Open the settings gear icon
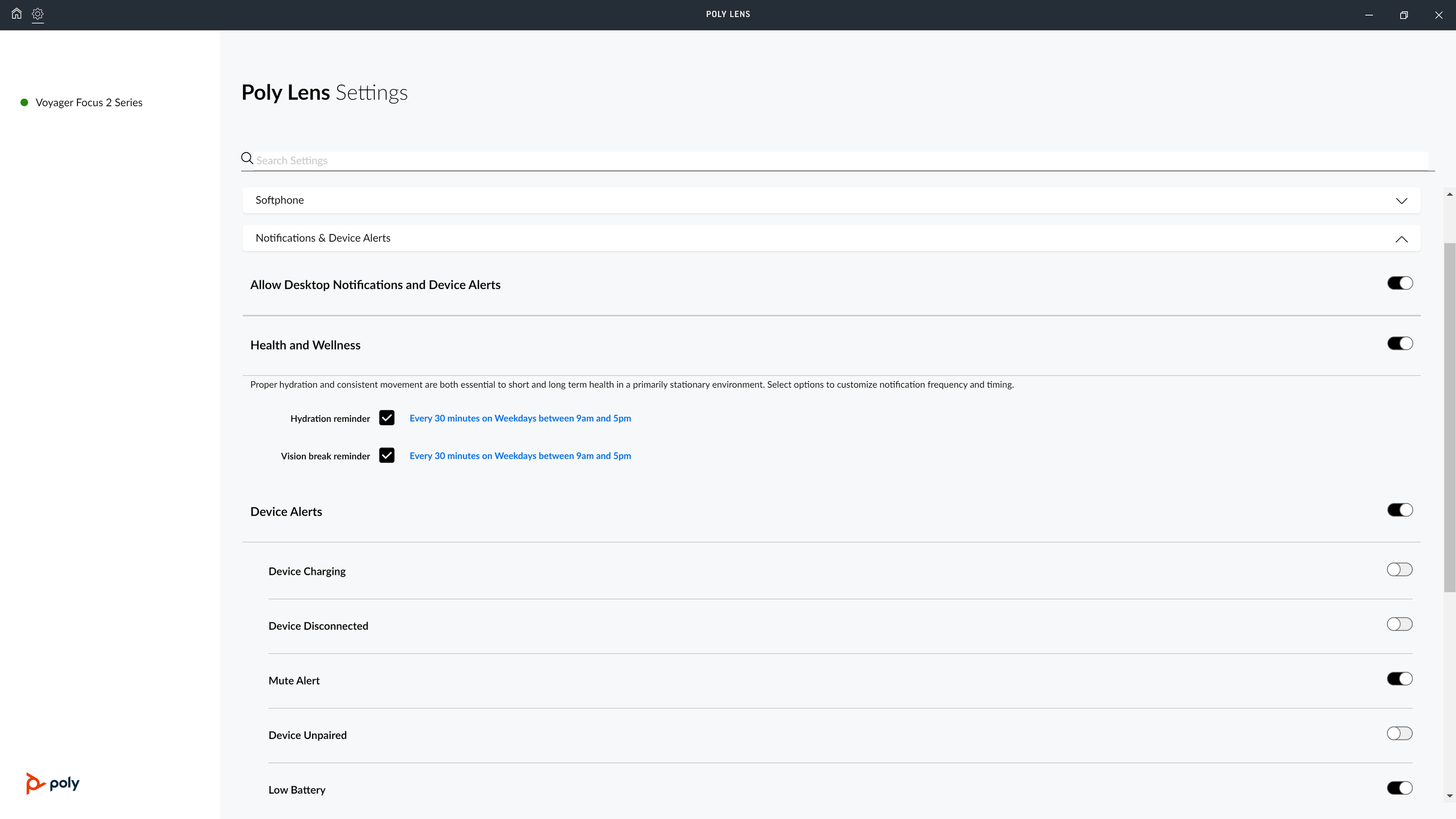The width and height of the screenshot is (1456, 819). coord(38,14)
